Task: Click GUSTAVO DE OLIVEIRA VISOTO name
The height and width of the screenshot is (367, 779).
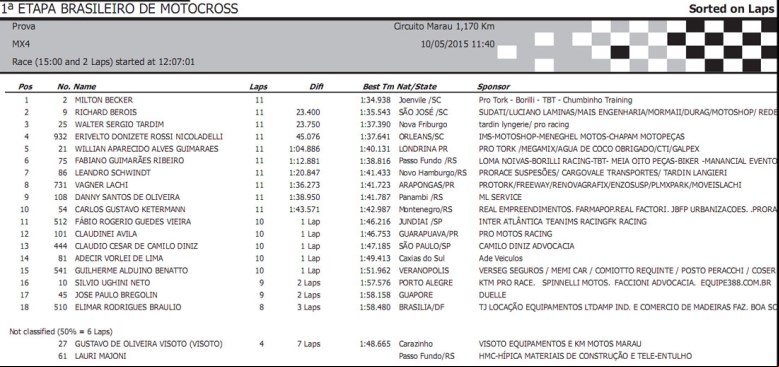Action: tap(149, 344)
